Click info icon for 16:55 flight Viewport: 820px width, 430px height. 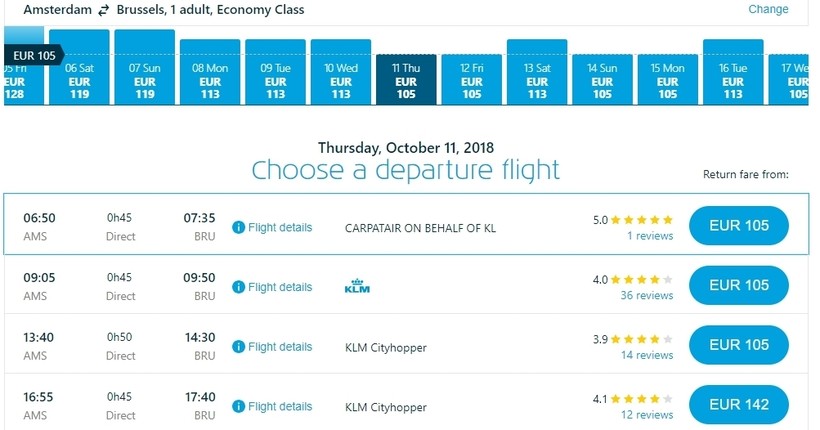[x=238, y=407]
